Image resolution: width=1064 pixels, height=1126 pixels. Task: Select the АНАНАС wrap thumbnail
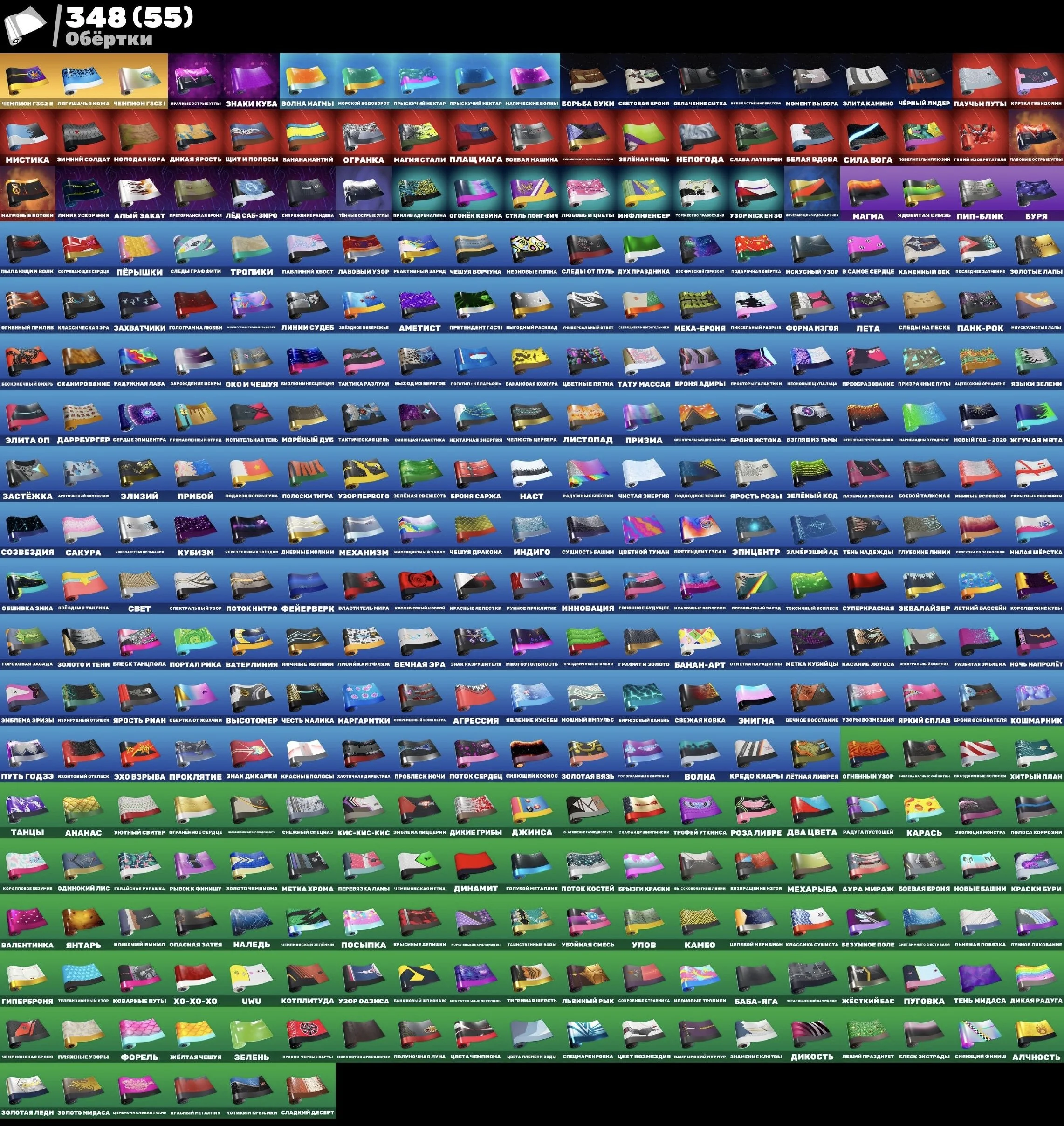click(83, 809)
